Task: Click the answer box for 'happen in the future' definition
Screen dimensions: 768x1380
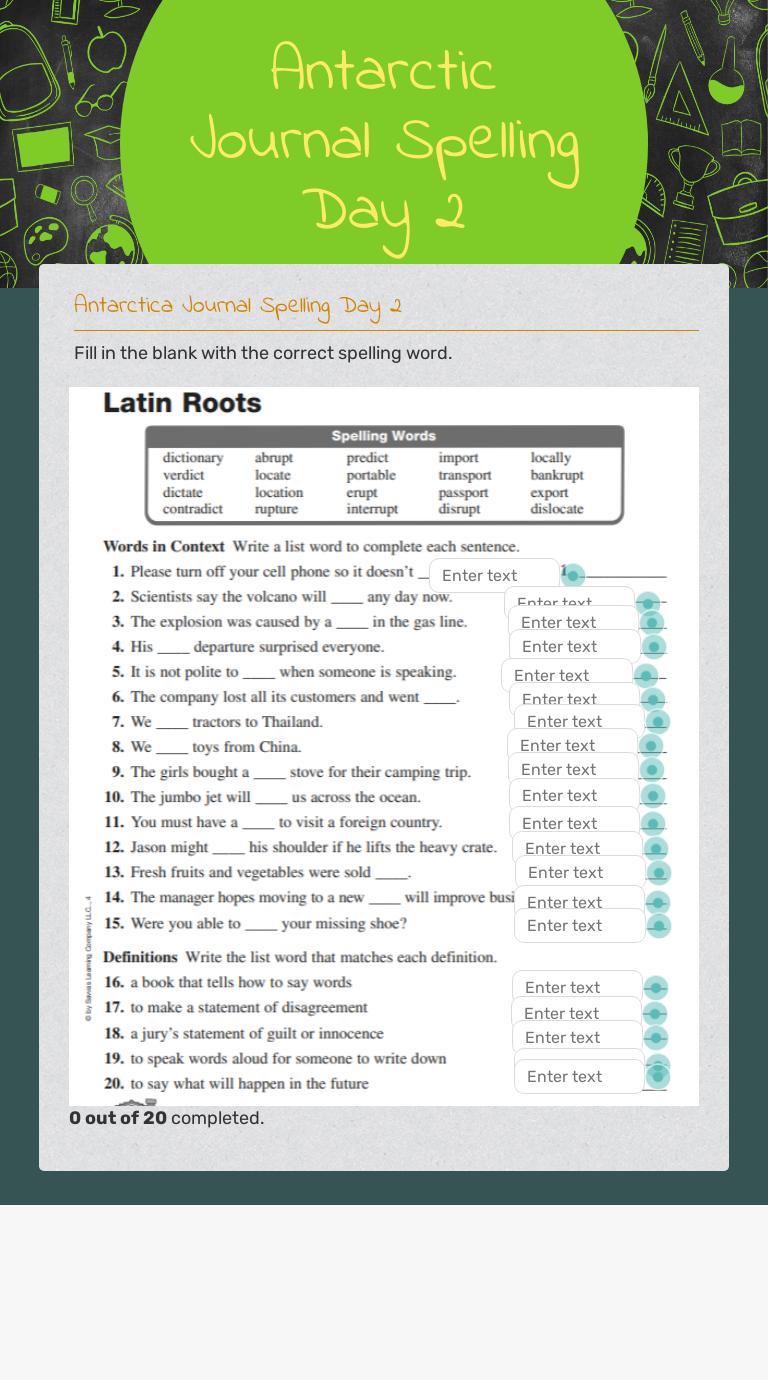Action: (579, 1076)
